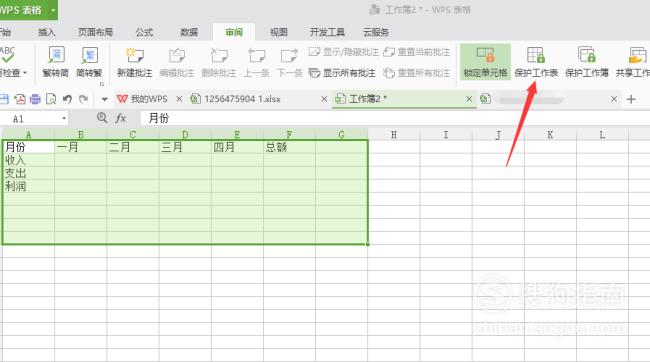Go to previous comment 上一条
Screen dimensions: 650x362
click(257, 62)
